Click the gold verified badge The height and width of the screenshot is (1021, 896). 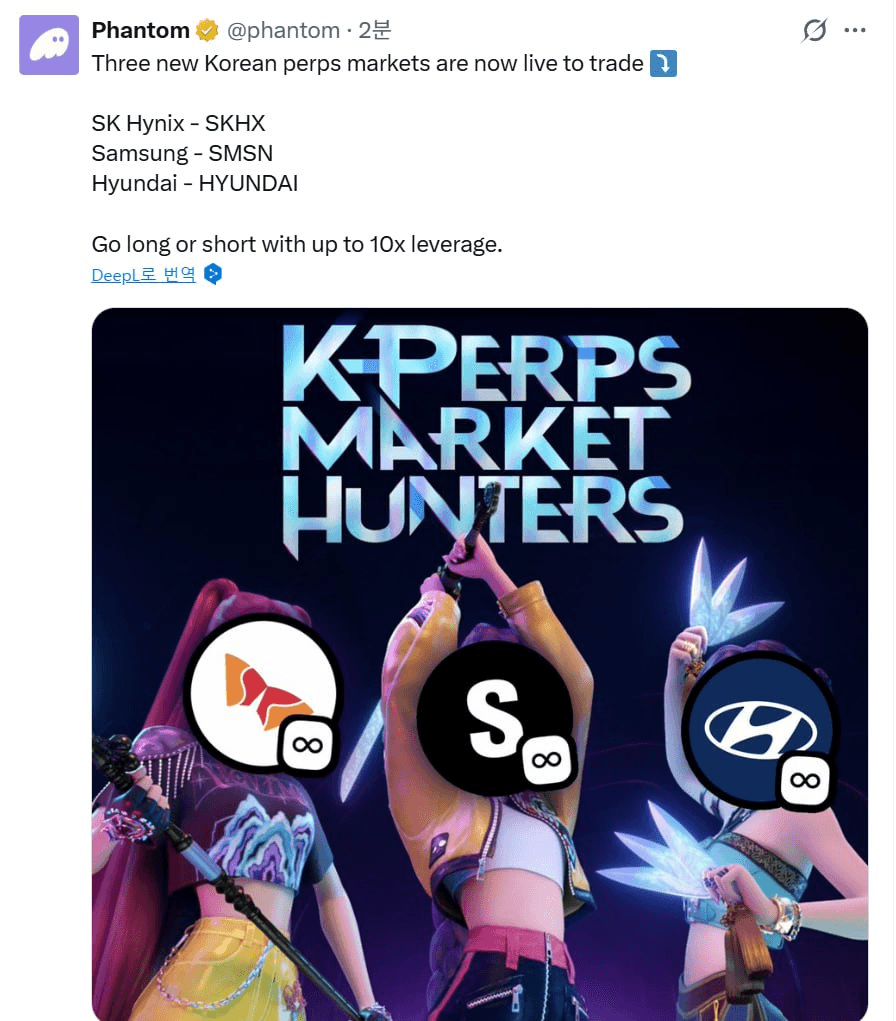(x=207, y=31)
